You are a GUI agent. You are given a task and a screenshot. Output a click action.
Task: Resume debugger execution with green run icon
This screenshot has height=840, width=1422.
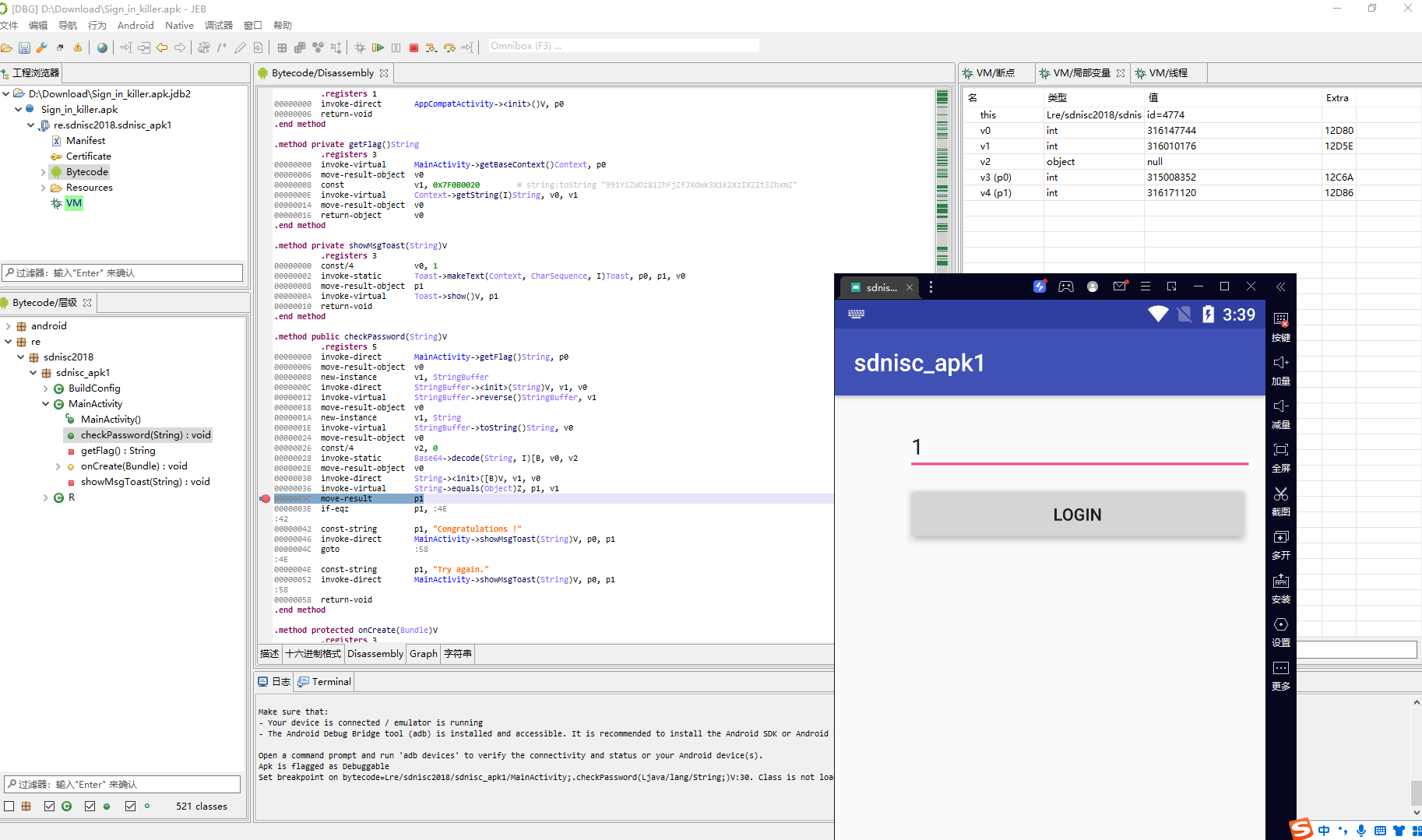(x=378, y=47)
